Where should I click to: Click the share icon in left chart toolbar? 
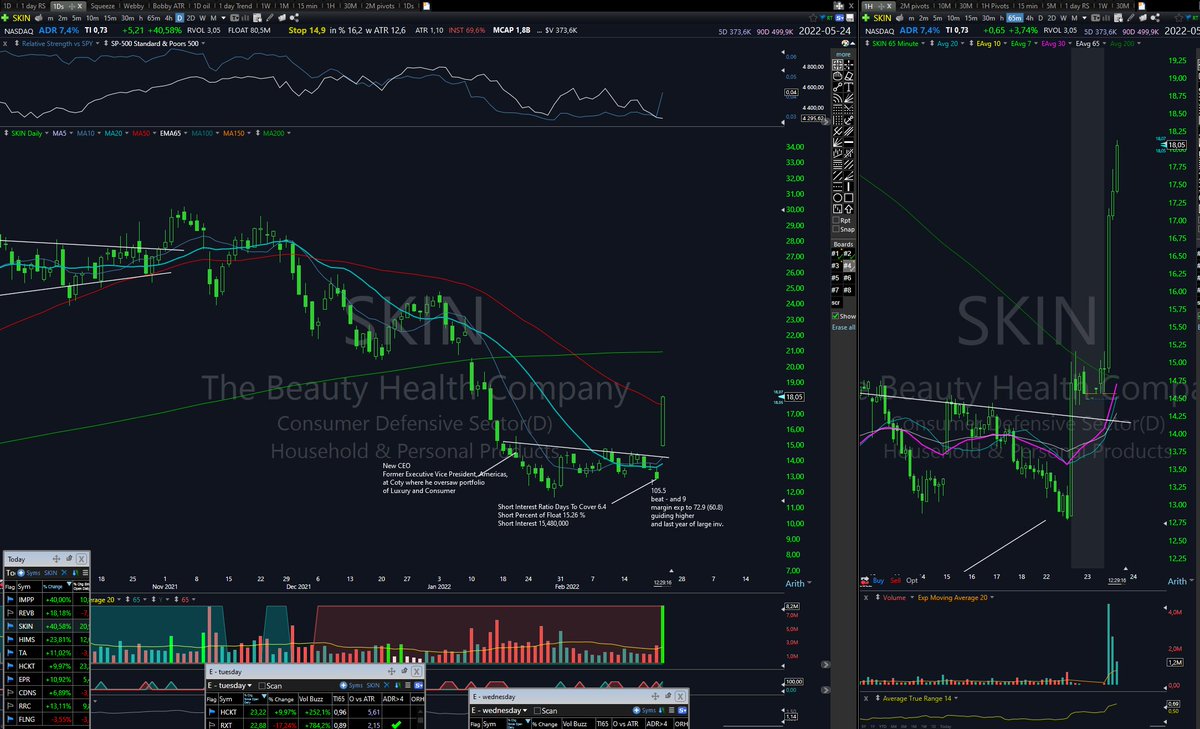click(x=294, y=18)
